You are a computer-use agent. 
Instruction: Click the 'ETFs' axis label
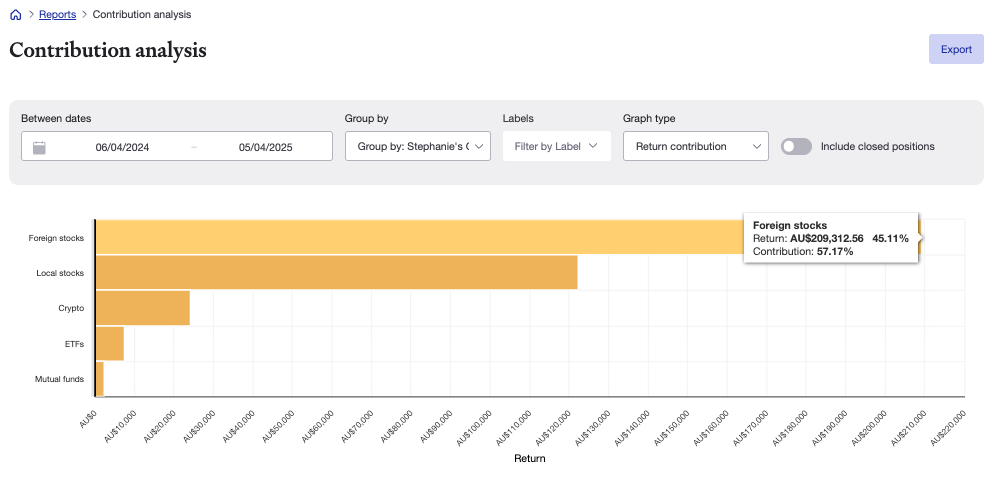(74, 344)
